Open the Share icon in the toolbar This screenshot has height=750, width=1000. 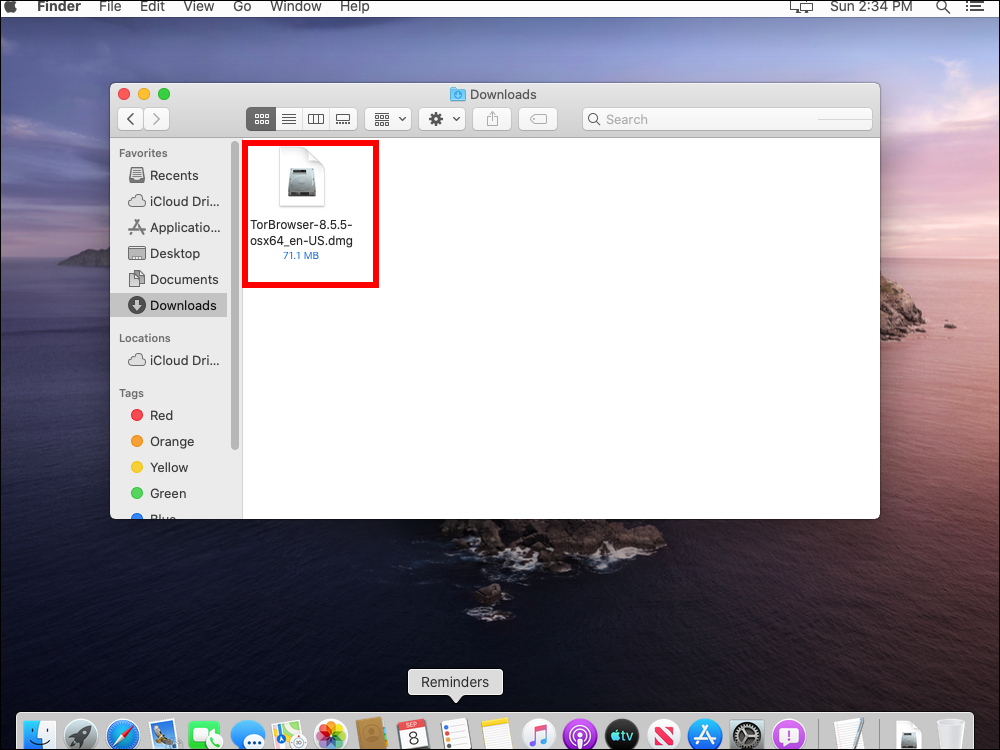pos(491,118)
